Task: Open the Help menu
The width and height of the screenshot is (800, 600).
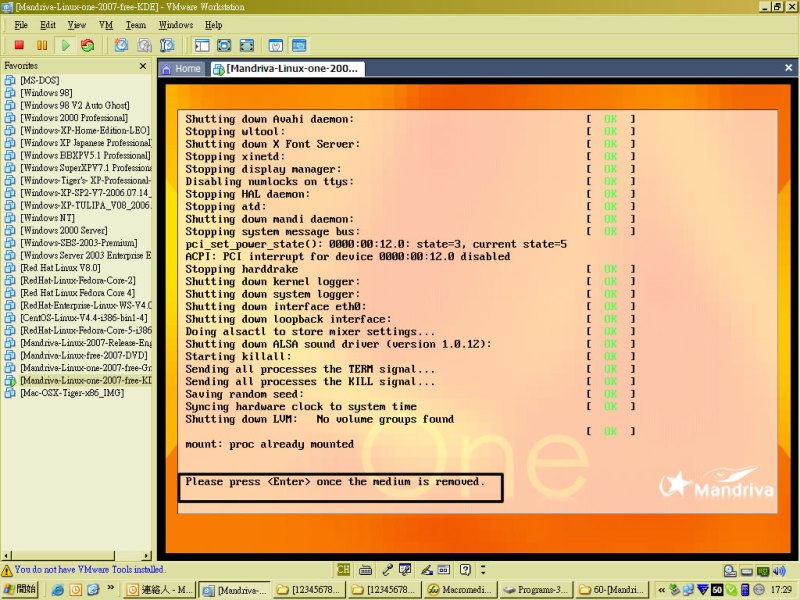Action: (213, 25)
